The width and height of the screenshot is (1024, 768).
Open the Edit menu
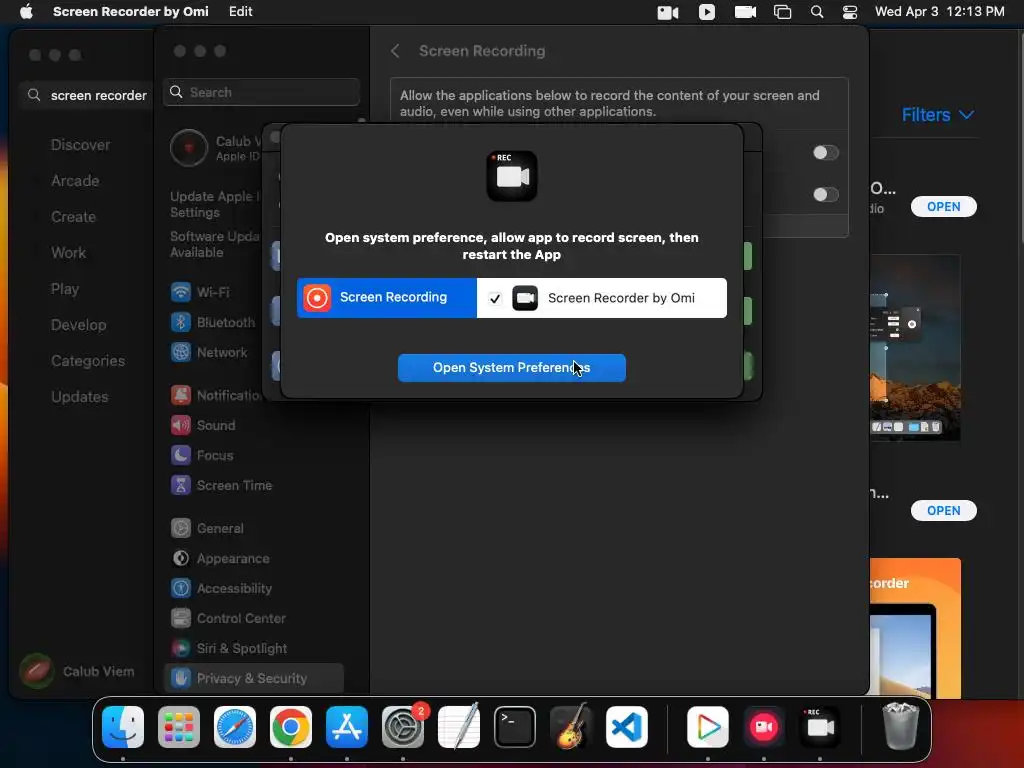coord(240,11)
